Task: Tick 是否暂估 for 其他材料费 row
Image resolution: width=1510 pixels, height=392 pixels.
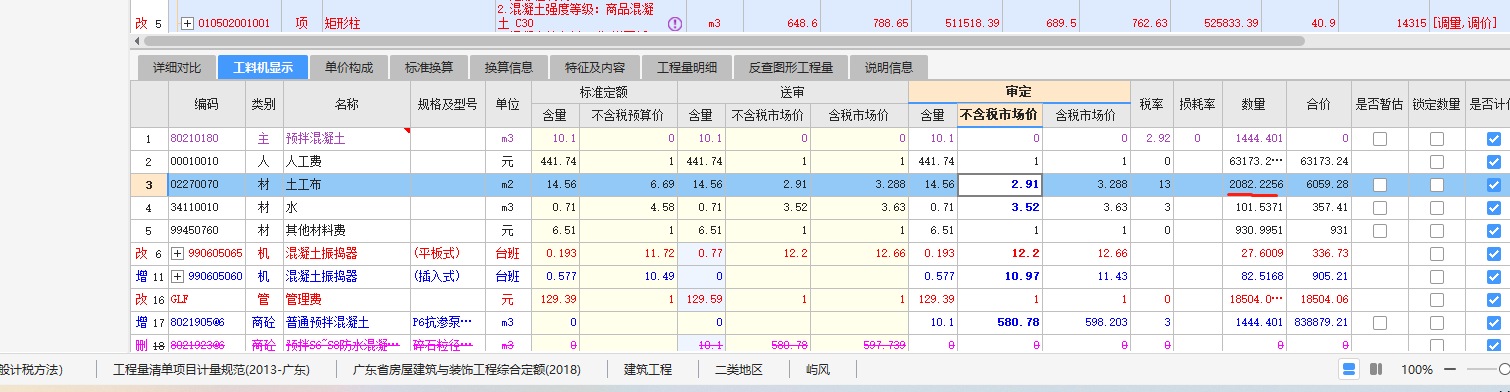Action: click(1379, 230)
